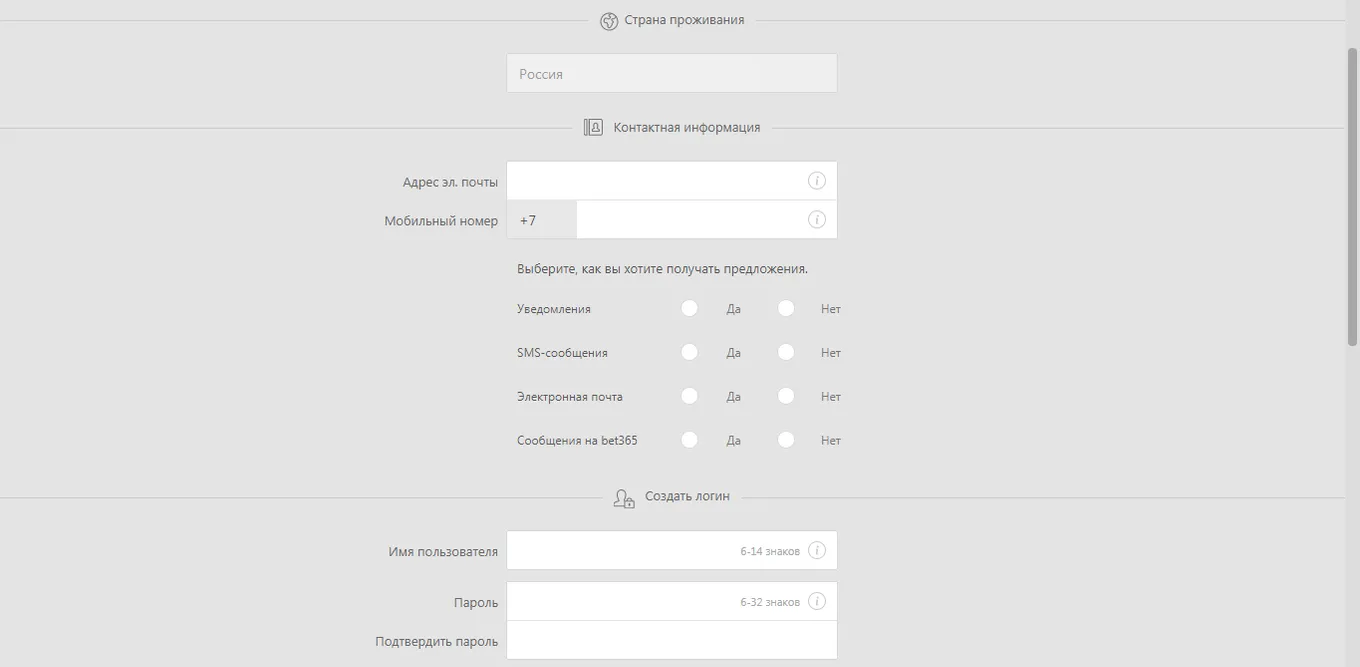
Task: Select Да for SMS-сообщения
Action: pos(689,352)
